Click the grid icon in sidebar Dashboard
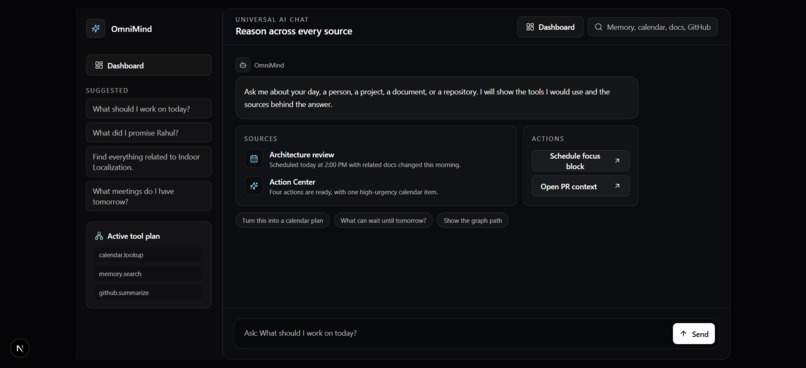The image size is (806, 368). point(99,65)
